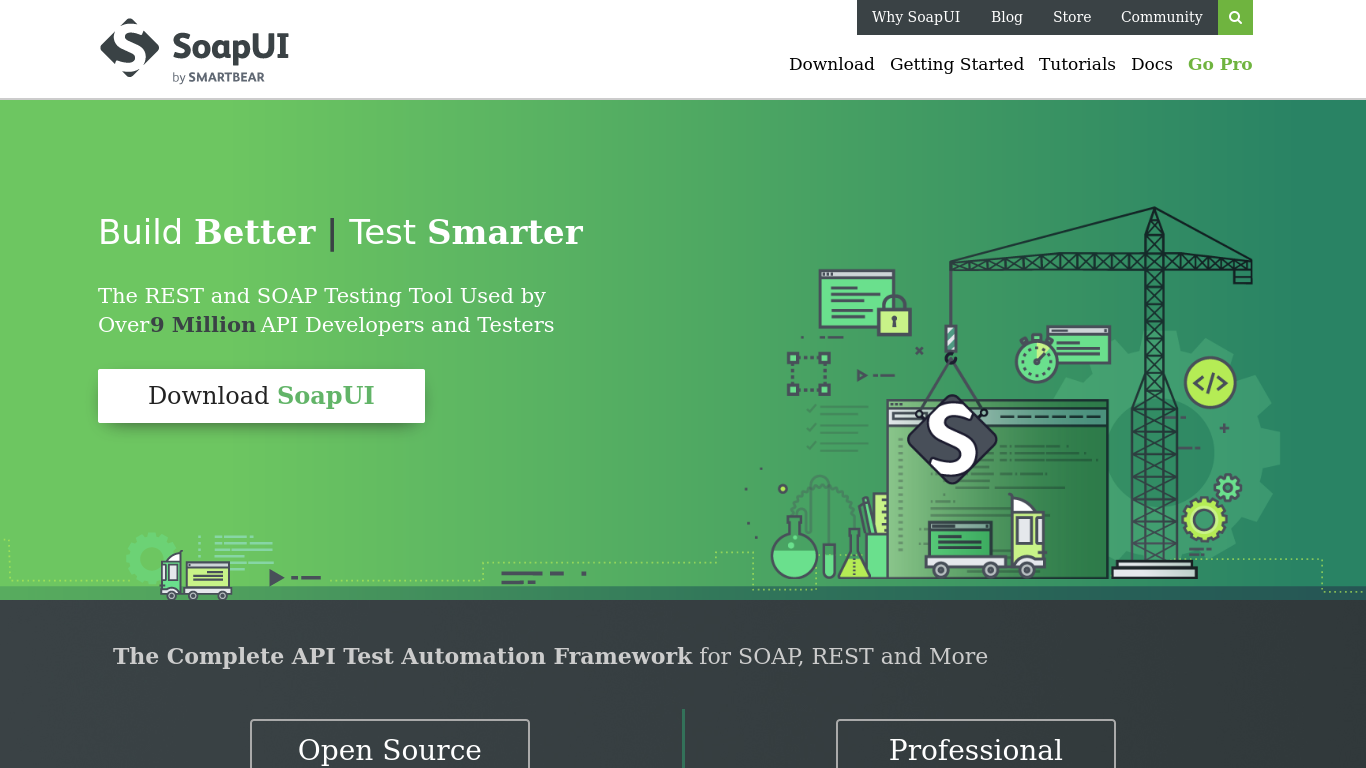1366x768 pixels.
Task: Open the Tutorials nav link
Action: (x=1077, y=64)
